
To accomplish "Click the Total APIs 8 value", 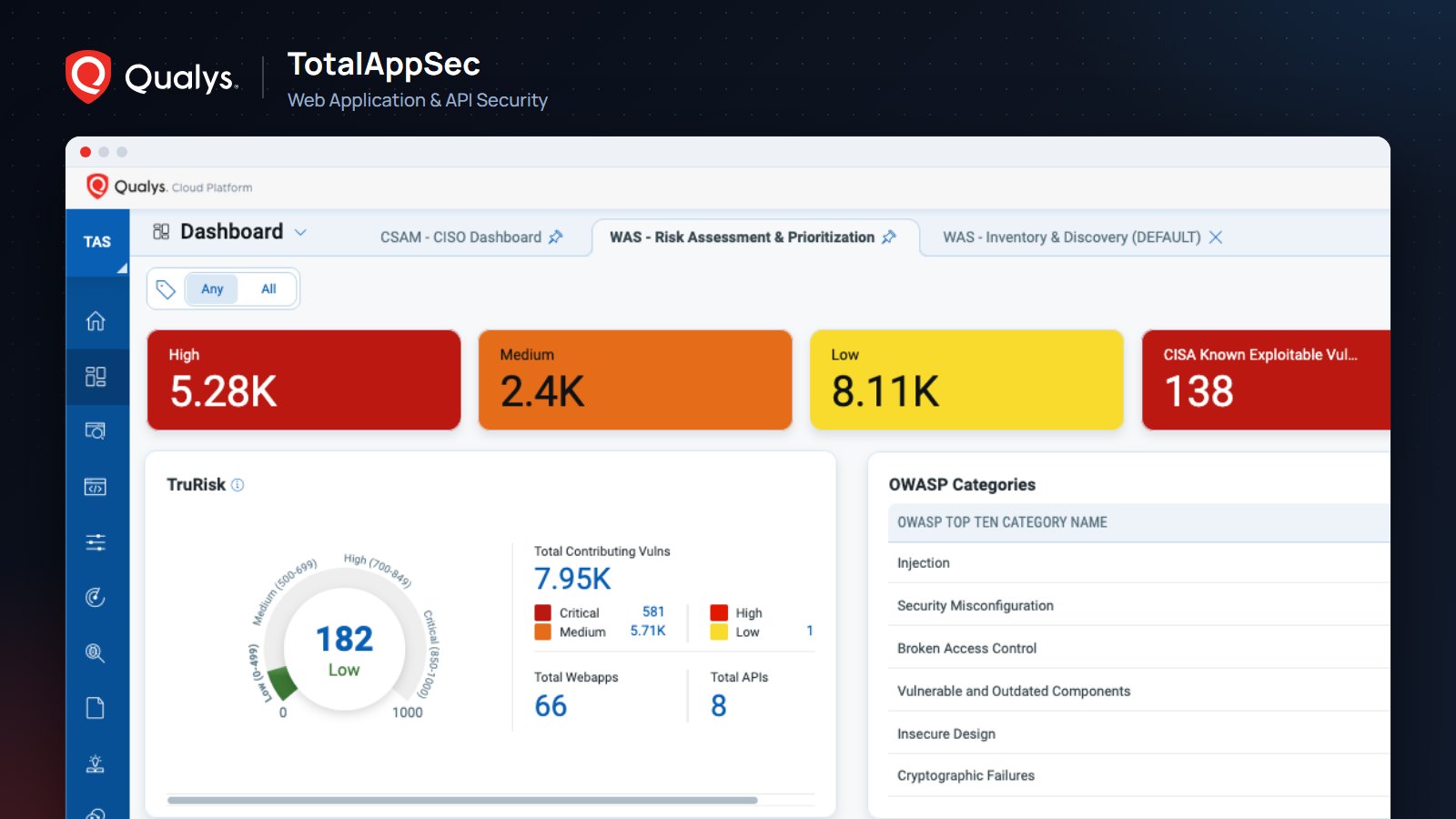I will point(719,706).
